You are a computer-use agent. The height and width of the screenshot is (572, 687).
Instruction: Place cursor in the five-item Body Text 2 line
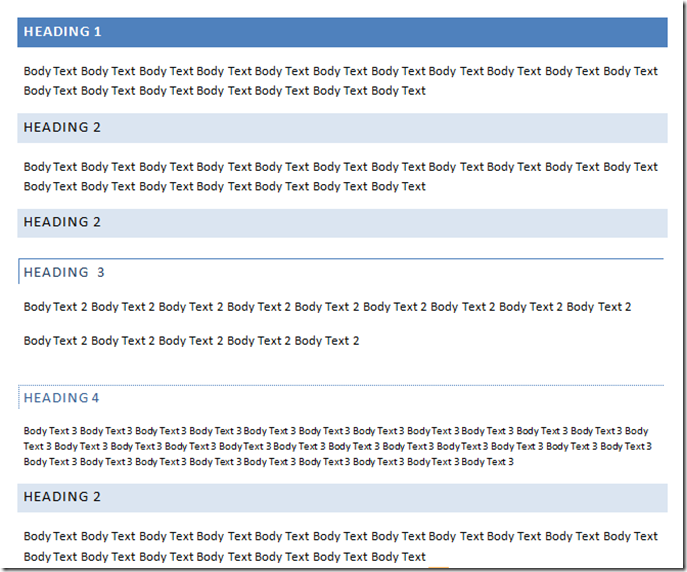tap(191, 341)
